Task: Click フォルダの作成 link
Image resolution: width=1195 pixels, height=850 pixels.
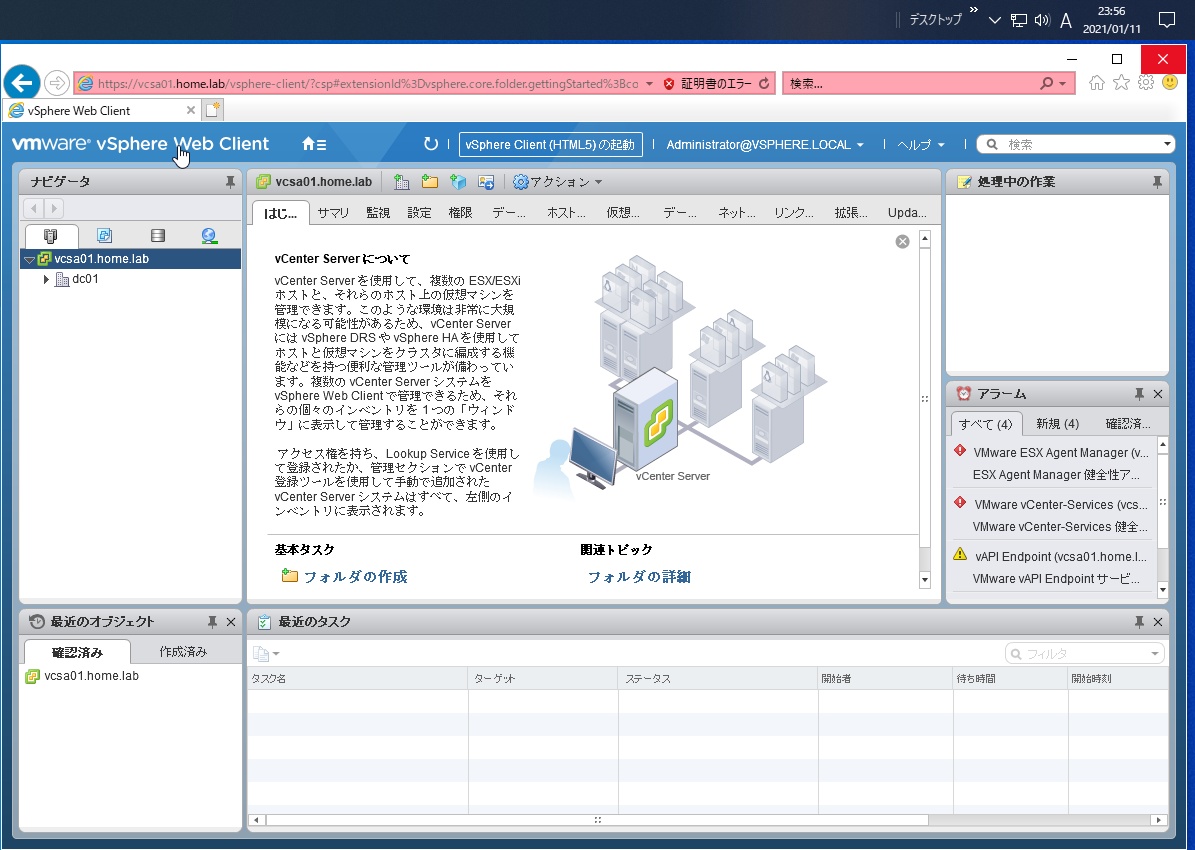Action: [355, 577]
